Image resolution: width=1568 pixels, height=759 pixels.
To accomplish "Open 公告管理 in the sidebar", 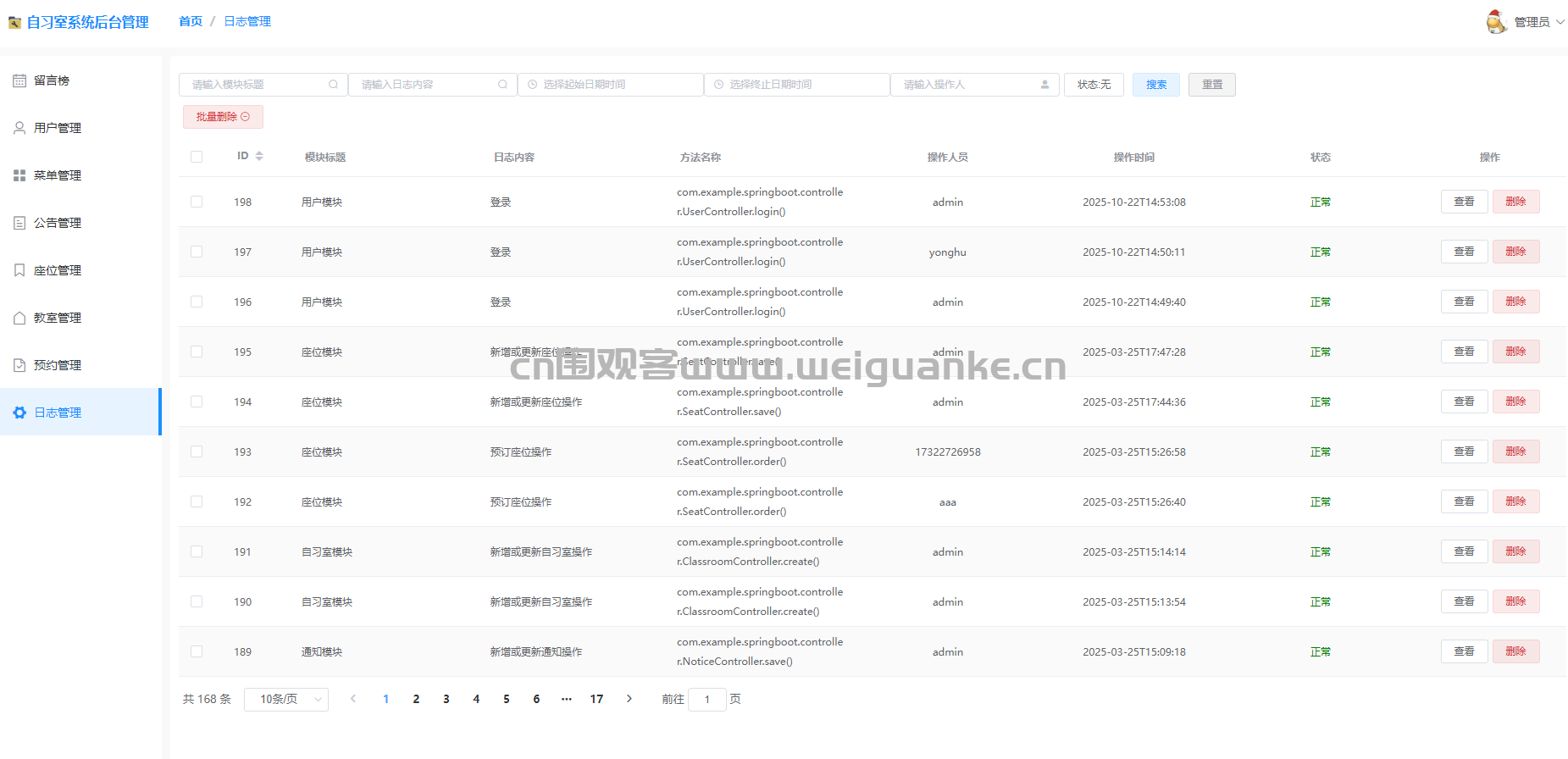I will point(58,223).
